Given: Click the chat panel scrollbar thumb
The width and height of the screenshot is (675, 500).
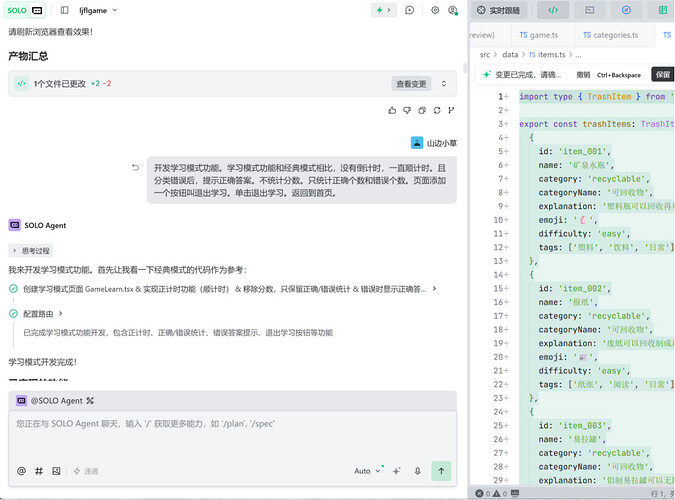Looking at the screenshot, I should pos(464,68).
